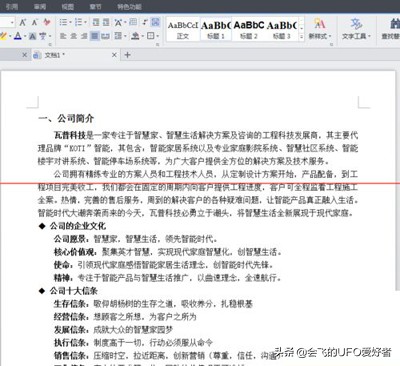Open the 新样式 new style tool
The image size is (400, 366).
pyautogui.click(x=319, y=29)
